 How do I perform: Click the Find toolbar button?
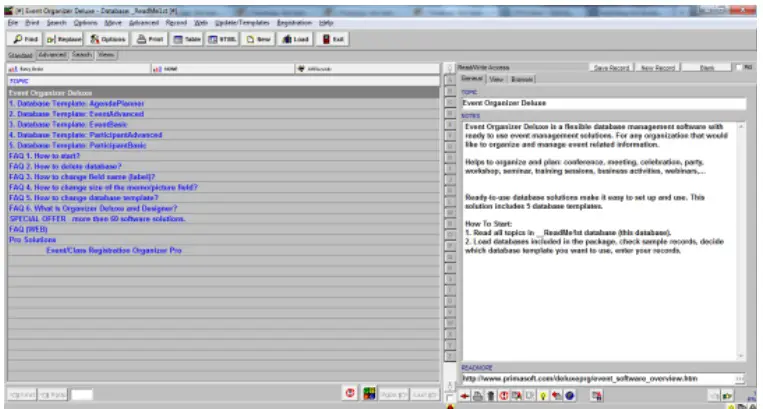click(25, 39)
